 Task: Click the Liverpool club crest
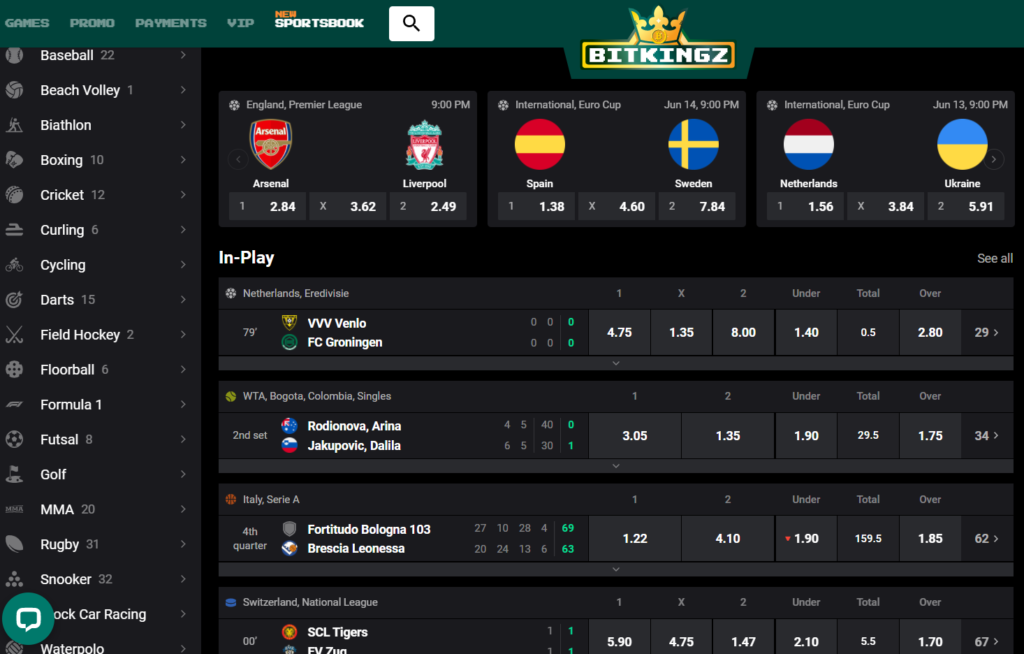[424, 144]
